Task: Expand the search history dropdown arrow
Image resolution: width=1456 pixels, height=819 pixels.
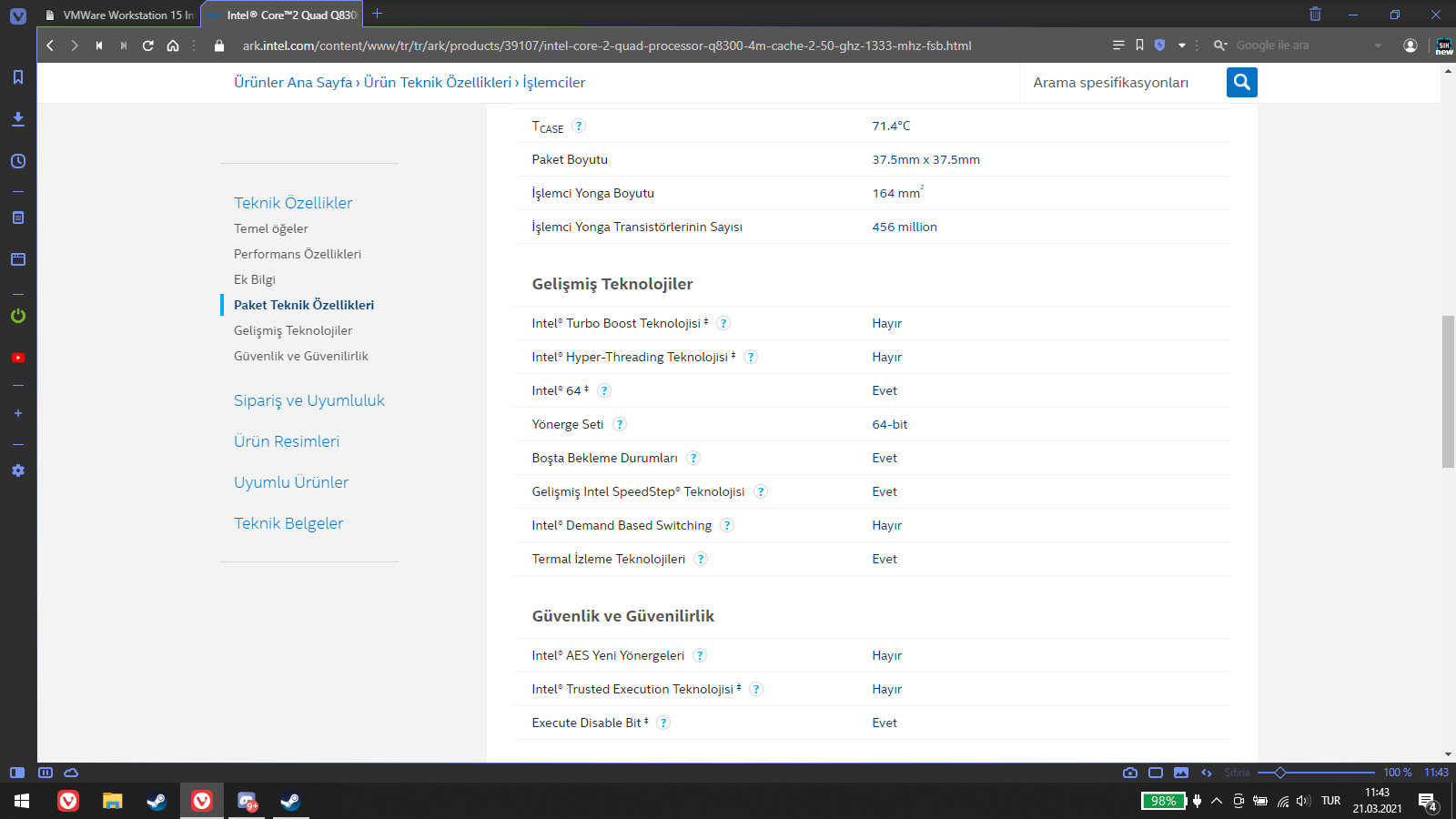Action: click(1378, 45)
